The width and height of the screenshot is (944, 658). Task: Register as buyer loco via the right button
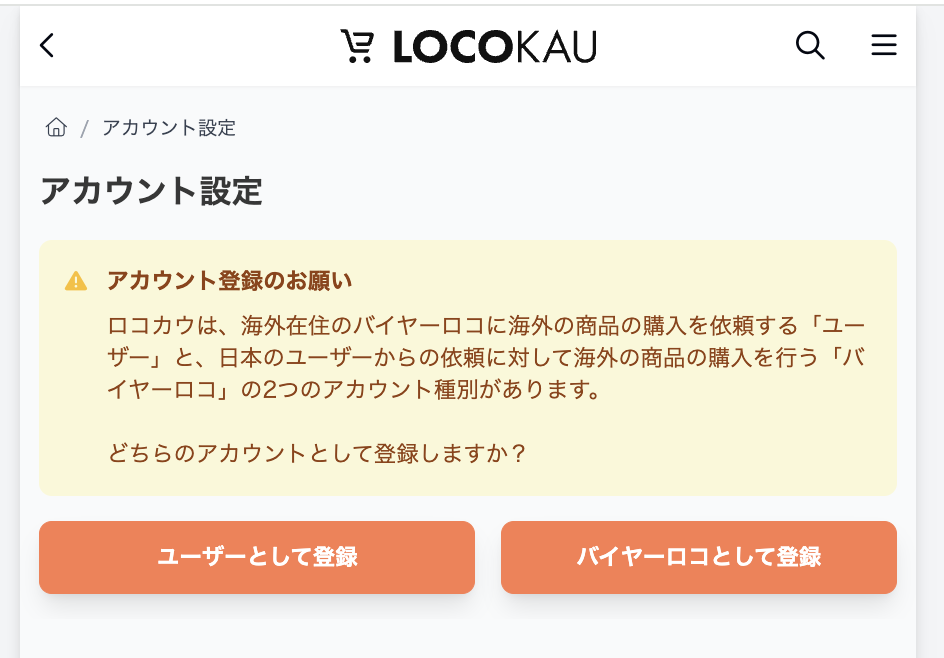tap(697, 557)
